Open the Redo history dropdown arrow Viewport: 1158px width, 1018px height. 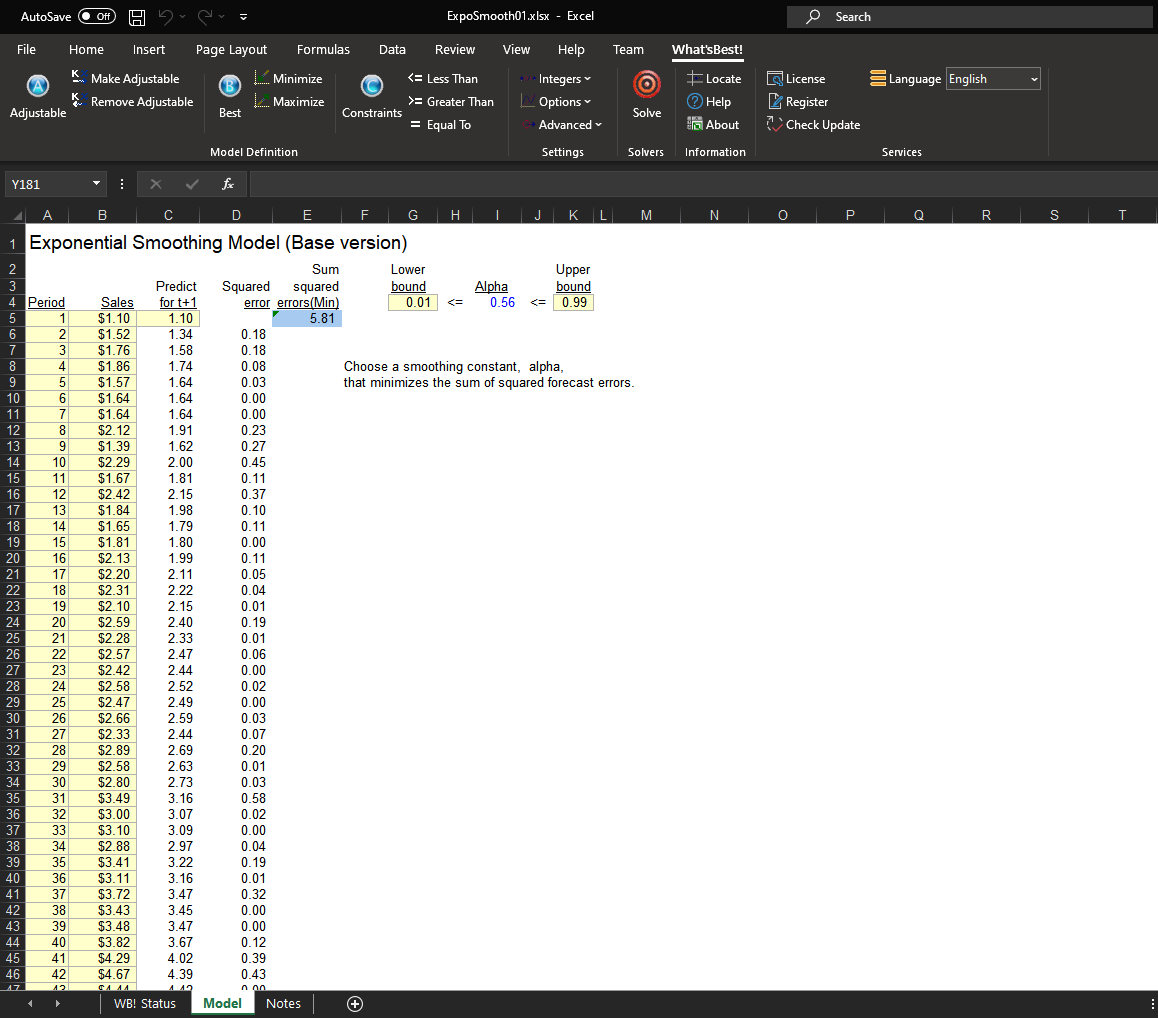click(x=222, y=16)
